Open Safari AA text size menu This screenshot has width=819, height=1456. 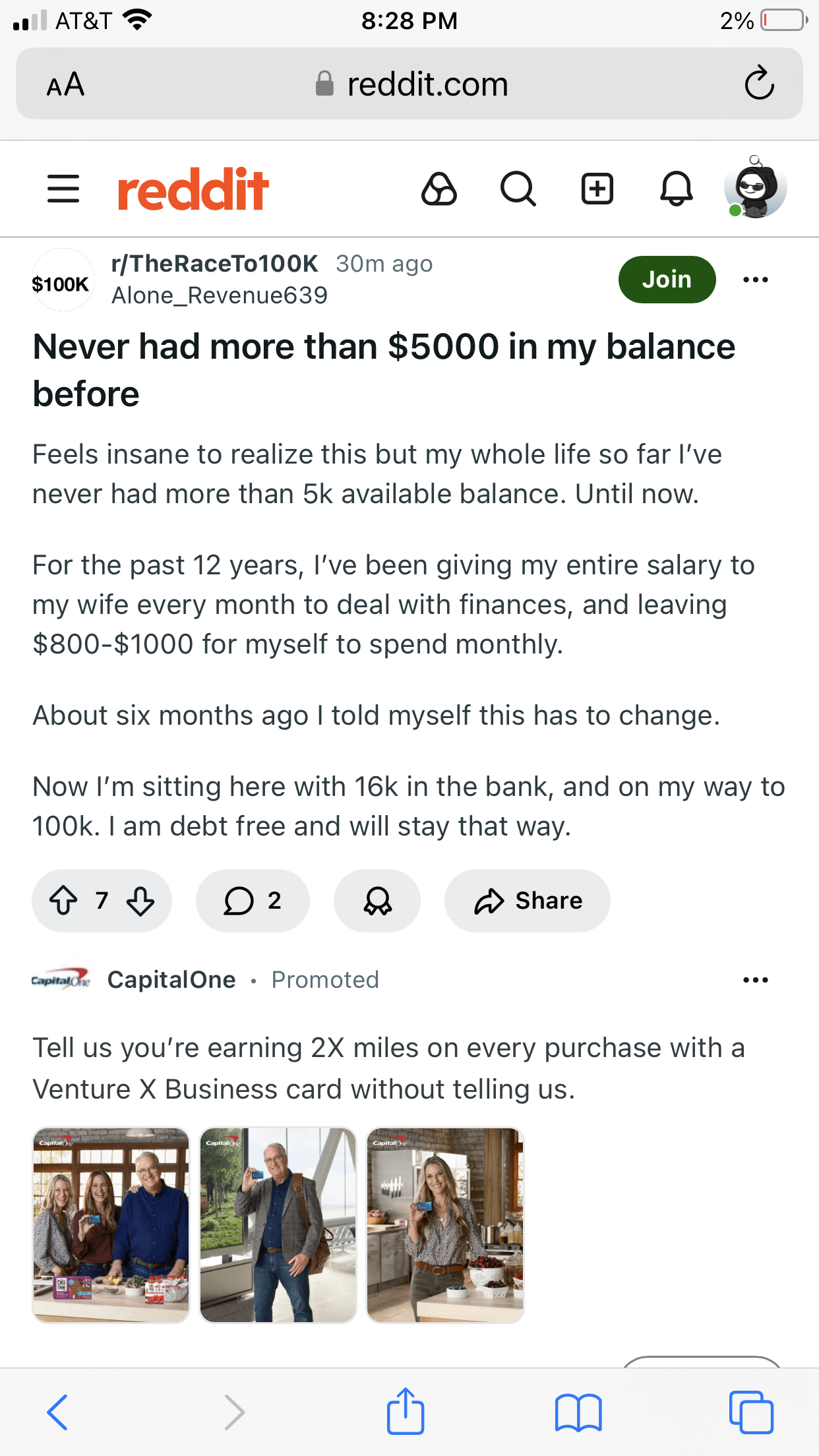click(65, 84)
